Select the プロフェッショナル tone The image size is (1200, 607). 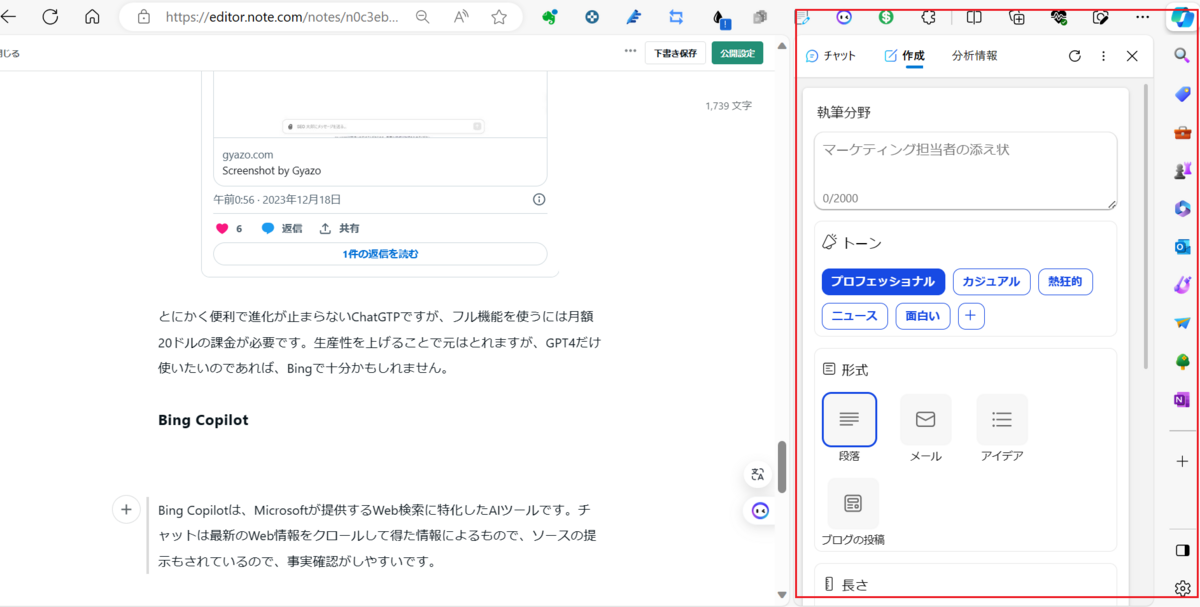click(883, 282)
